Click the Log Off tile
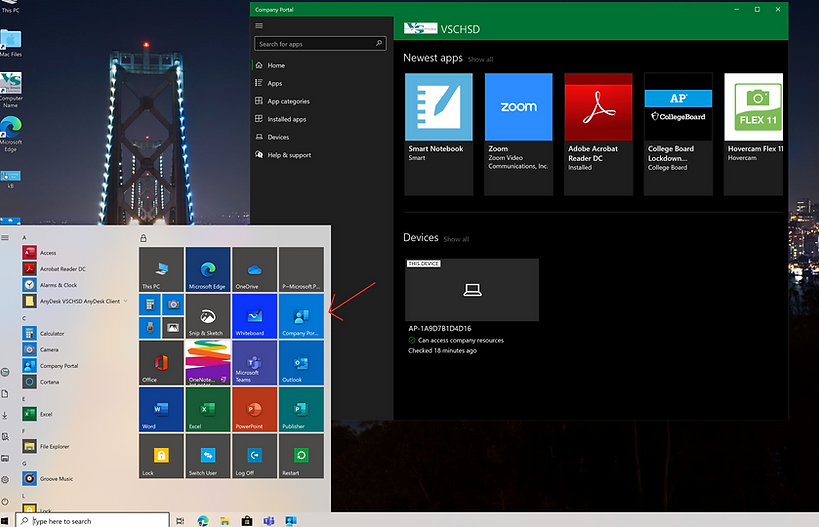Viewport: 819px width, 527px height. pos(254,456)
